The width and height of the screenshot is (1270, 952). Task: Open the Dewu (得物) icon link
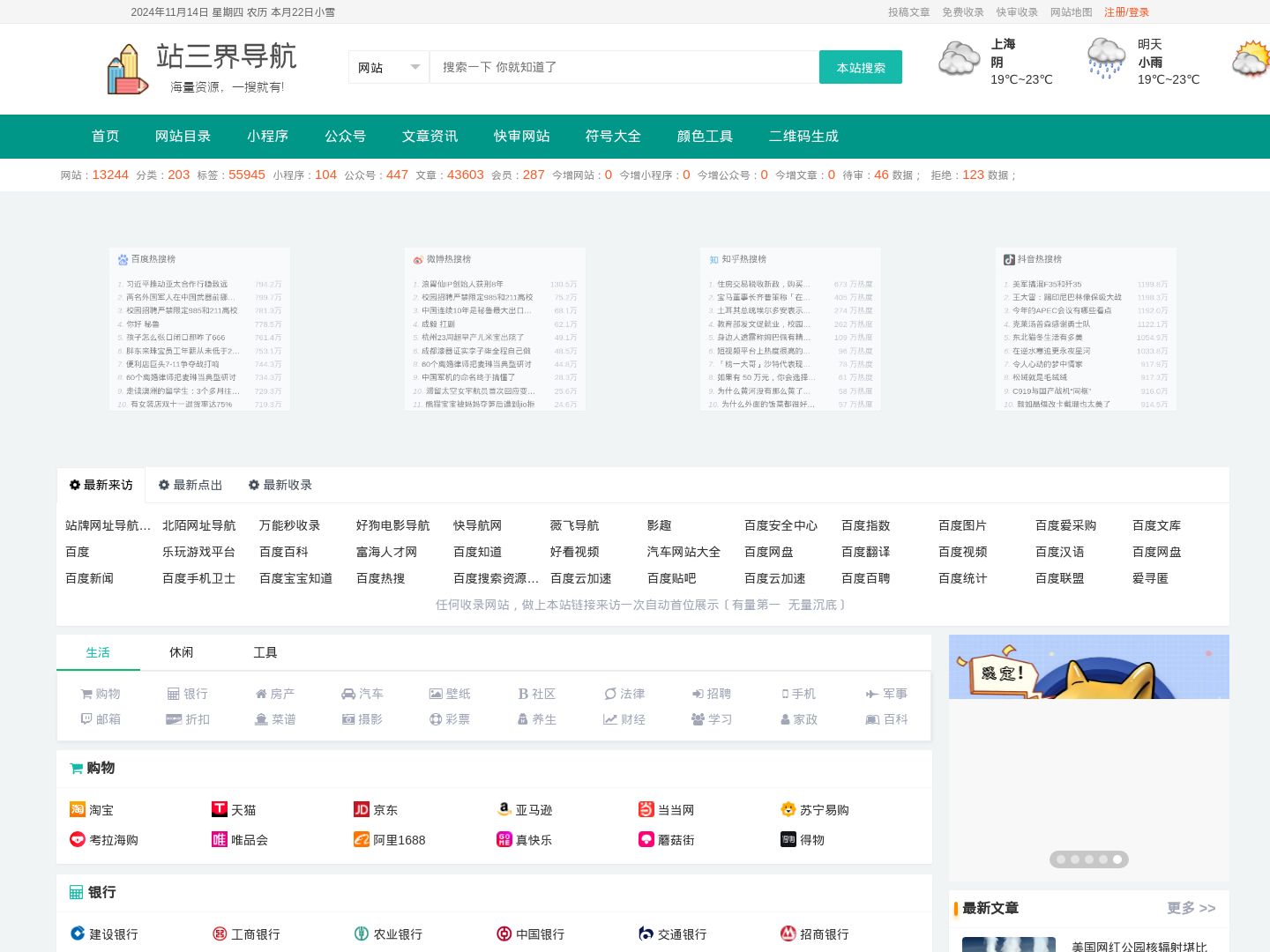788,839
